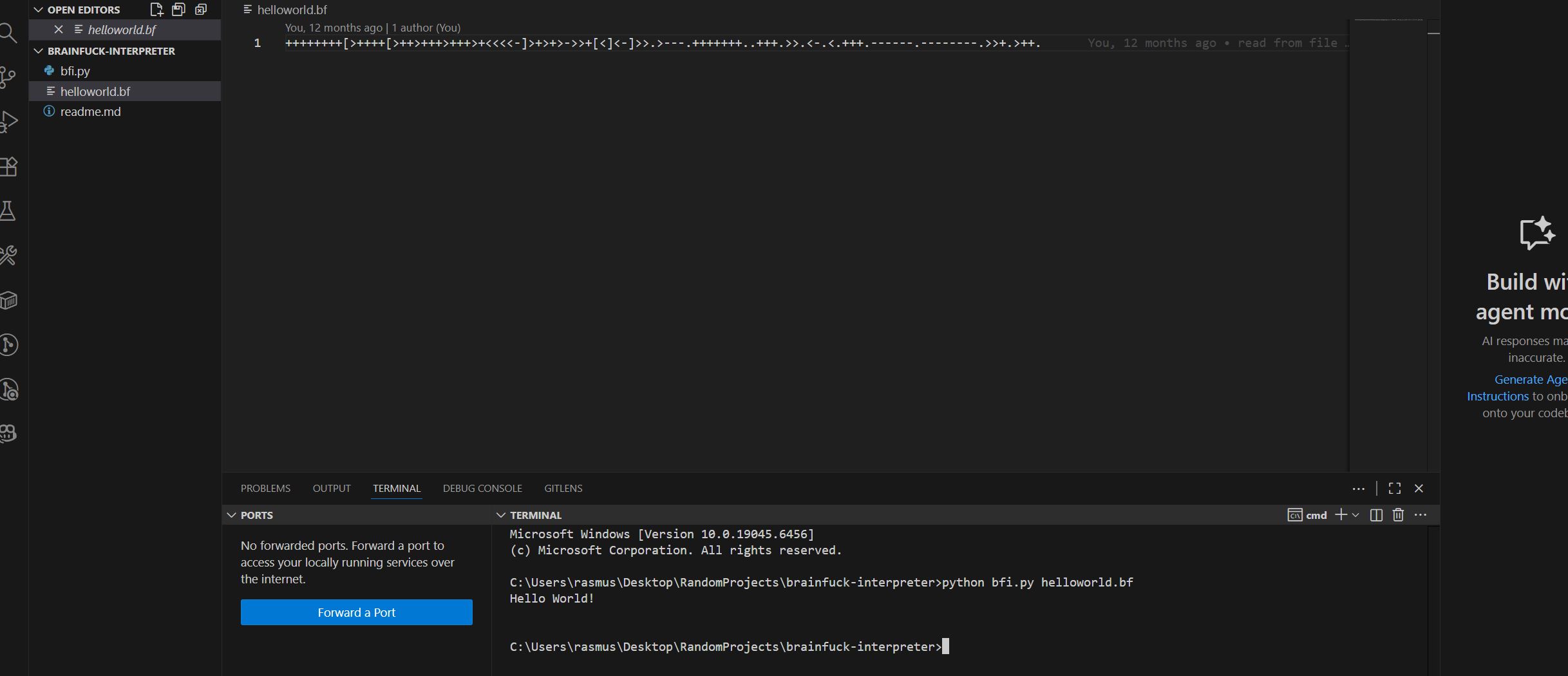Close the bottom panel
Viewport: 1568px width, 676px height.
(1419, 489)
